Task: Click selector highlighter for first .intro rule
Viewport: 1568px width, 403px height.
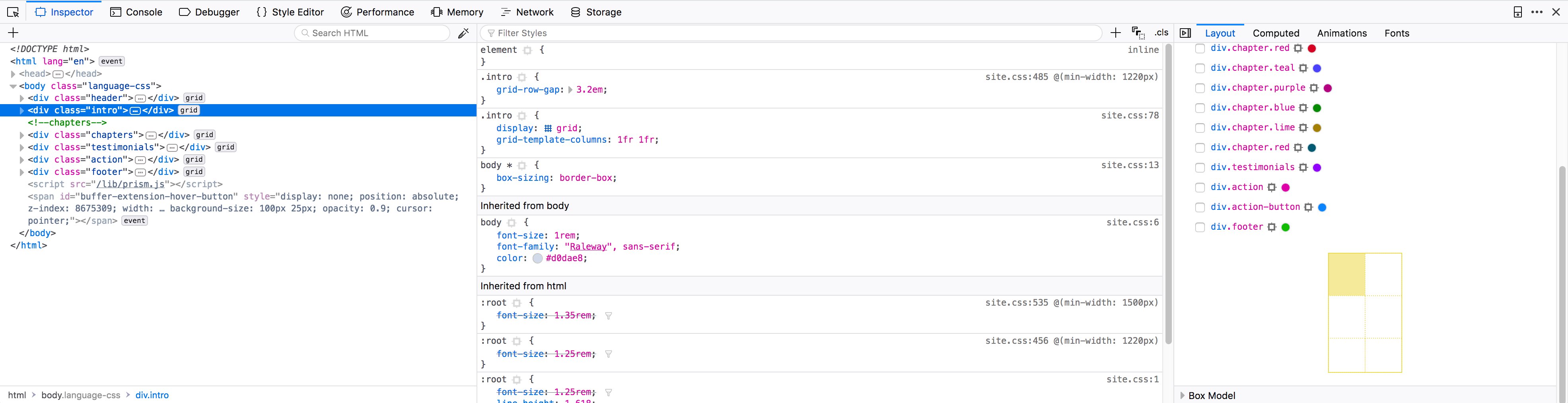Action: pos(521,77)
